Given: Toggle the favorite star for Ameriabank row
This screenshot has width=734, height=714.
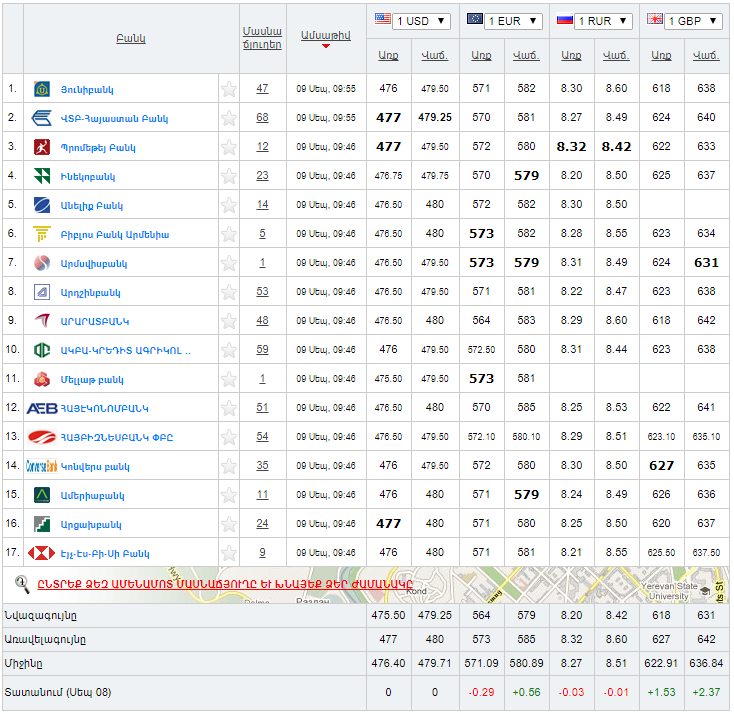Looking at the screenshot, I should point(229,495).
